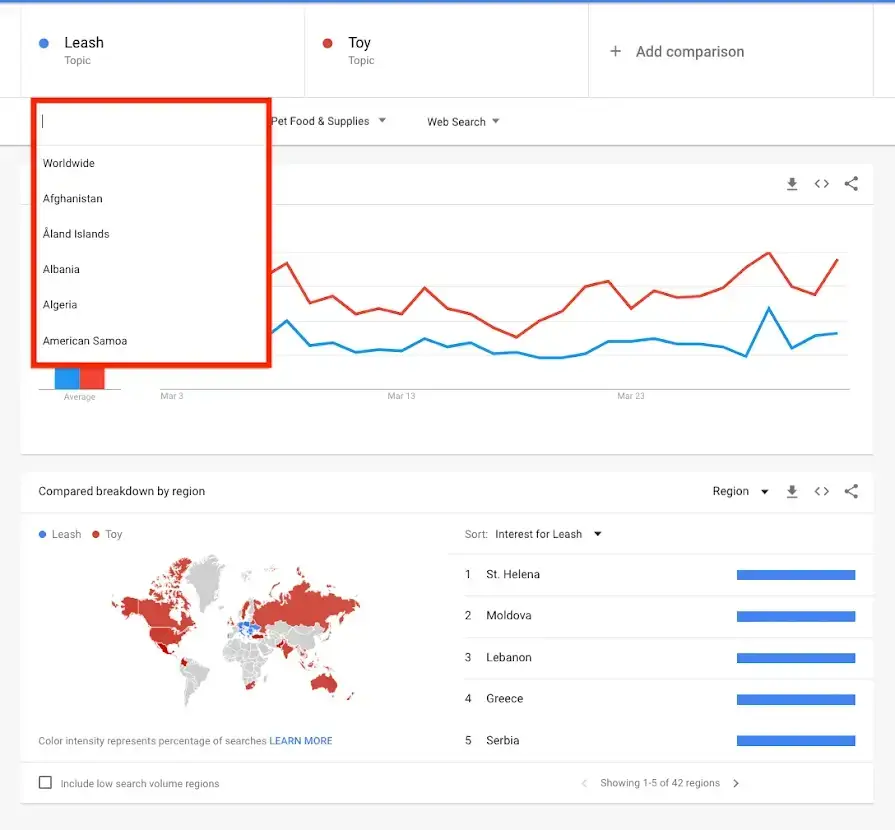Image resolution: width=895 pixels, height=830 pixels.
Task: Download the regional breakdown data
Action: (x=792, y=491)
